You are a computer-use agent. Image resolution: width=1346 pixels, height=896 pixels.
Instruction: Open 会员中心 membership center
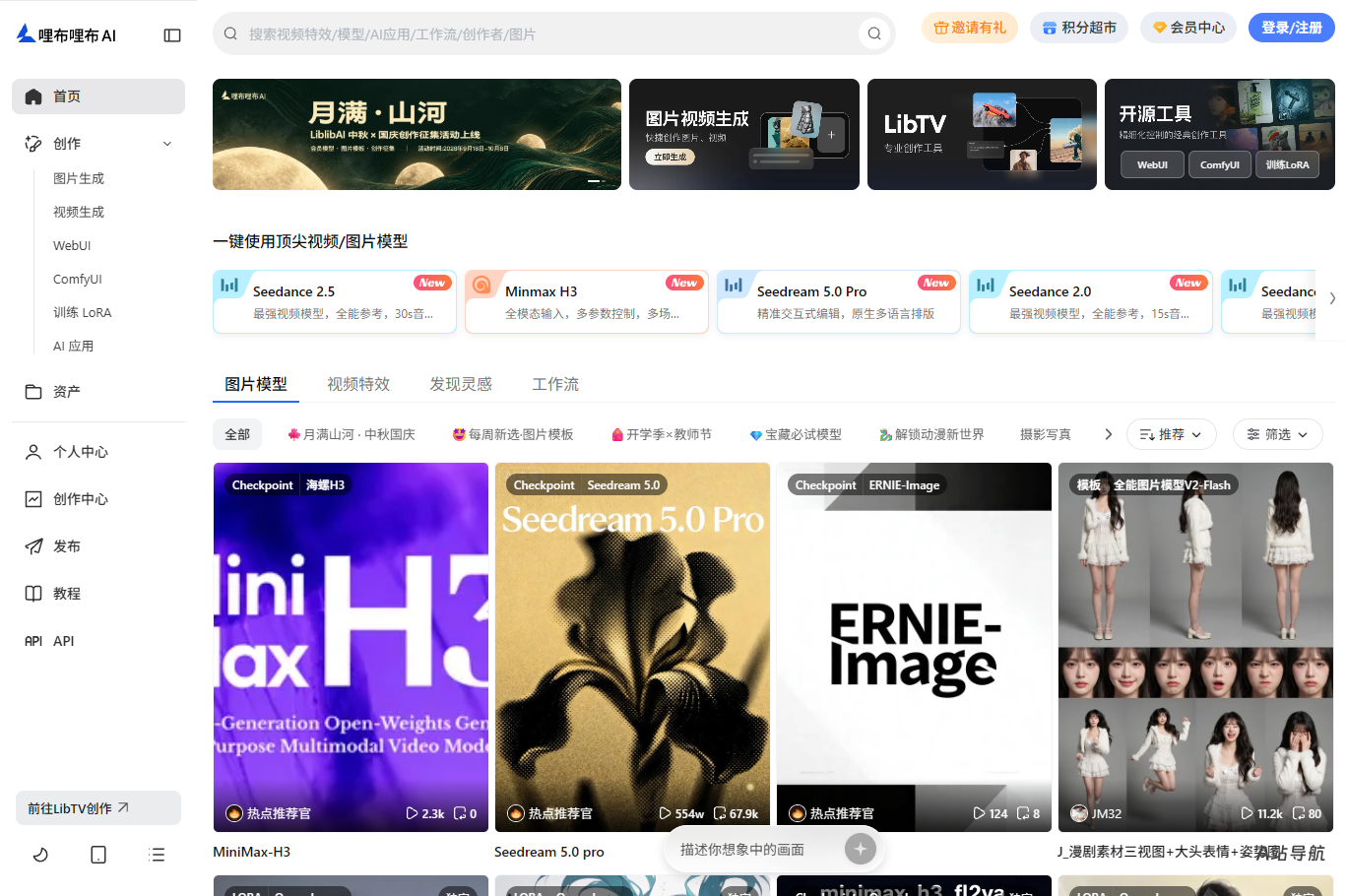[1188, 28]
